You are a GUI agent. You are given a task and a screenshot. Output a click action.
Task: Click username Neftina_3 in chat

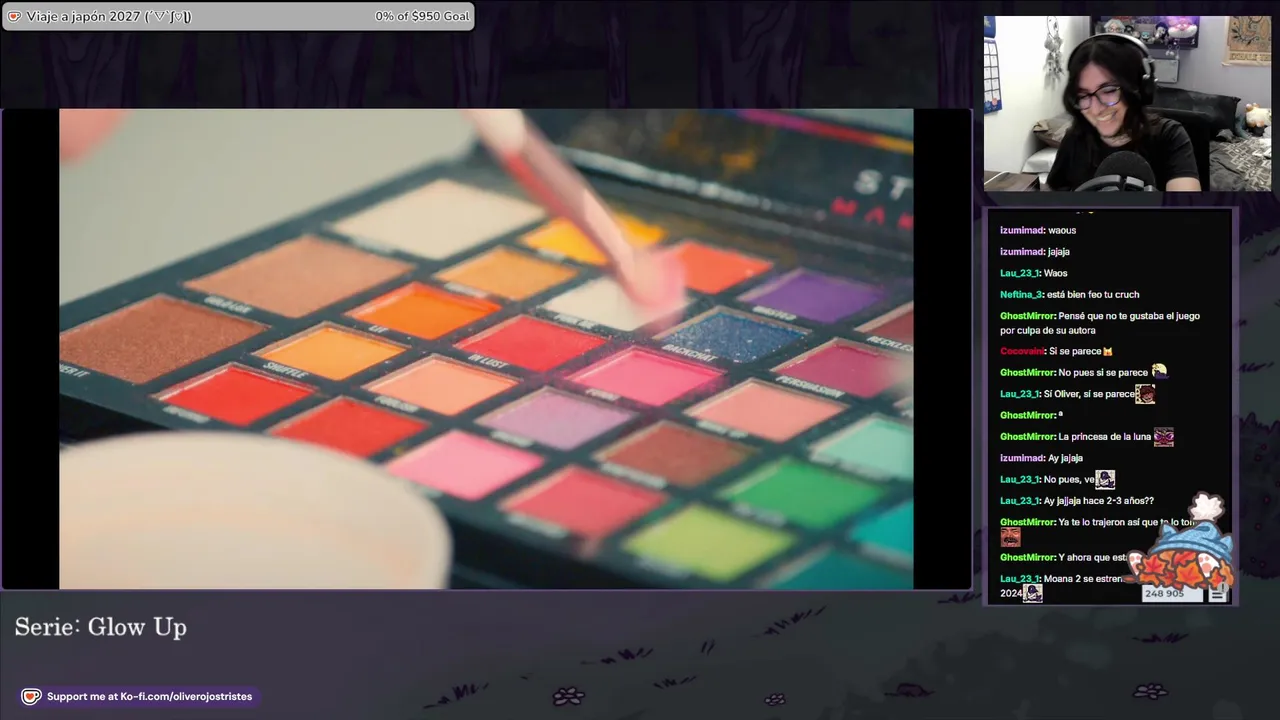[1021, 294]
